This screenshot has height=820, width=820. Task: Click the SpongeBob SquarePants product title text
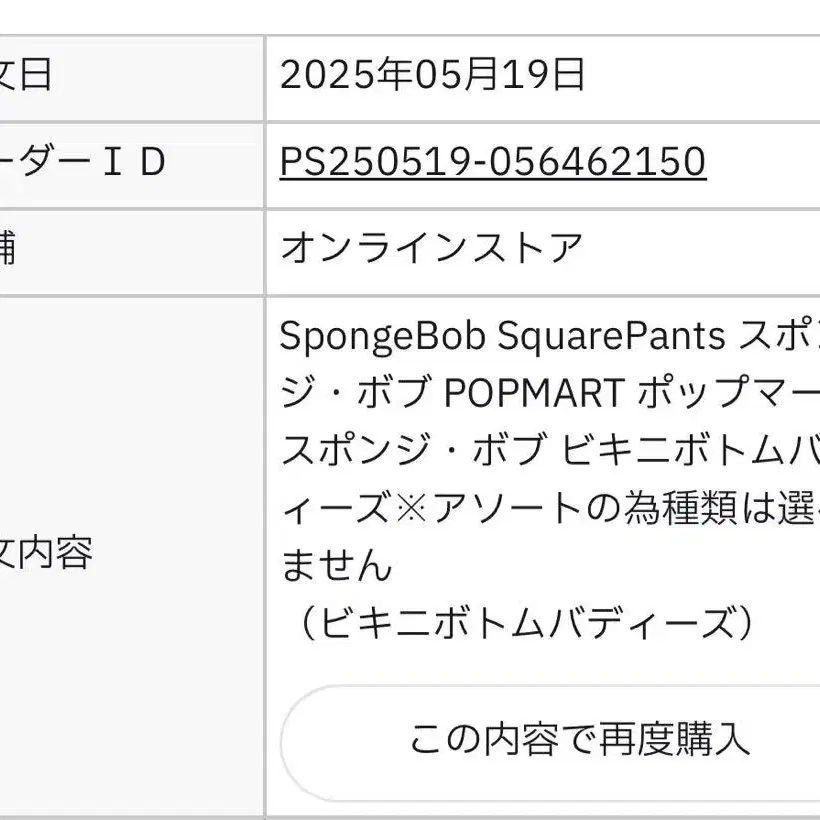point(502,337)
